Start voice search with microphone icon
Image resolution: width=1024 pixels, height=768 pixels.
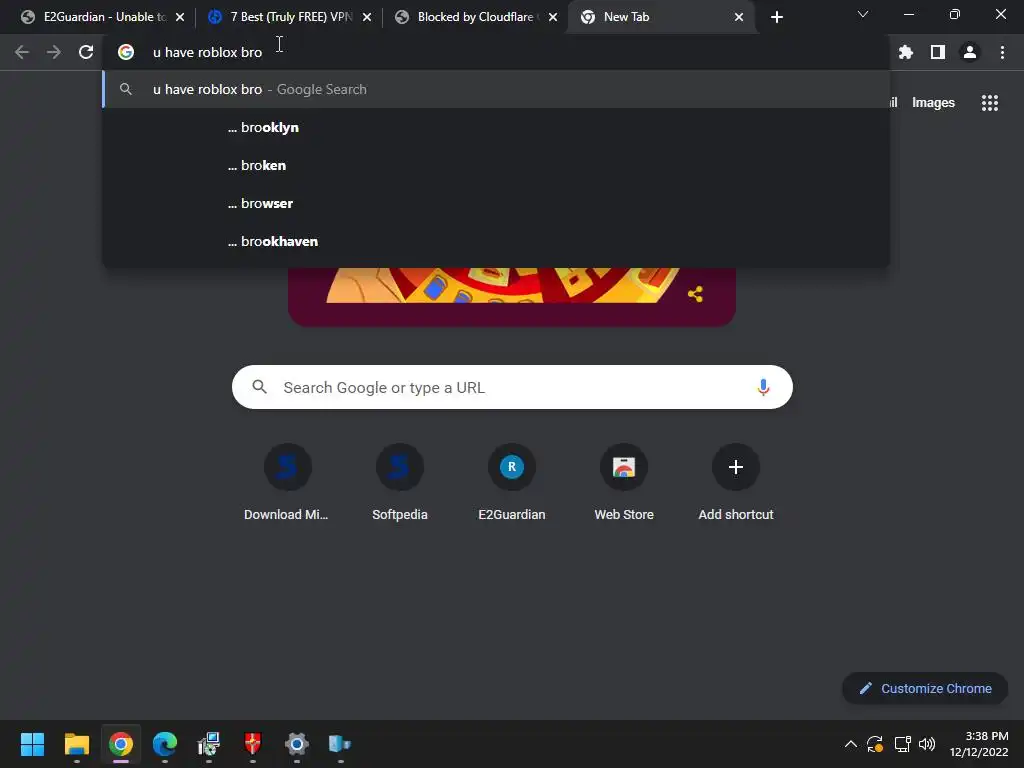763,387
